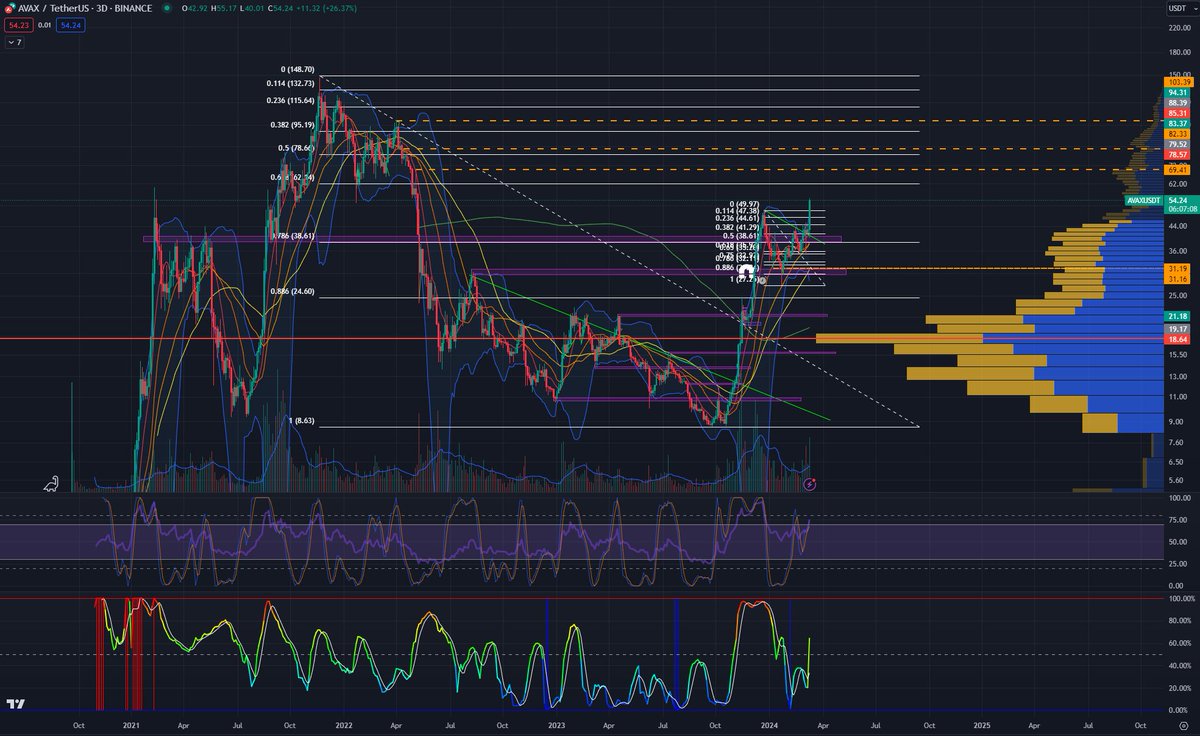The width and height of the screenshot is (1200, 736).
Task: Click the 2023 label on time axis
Action: (x=556, y=724)
